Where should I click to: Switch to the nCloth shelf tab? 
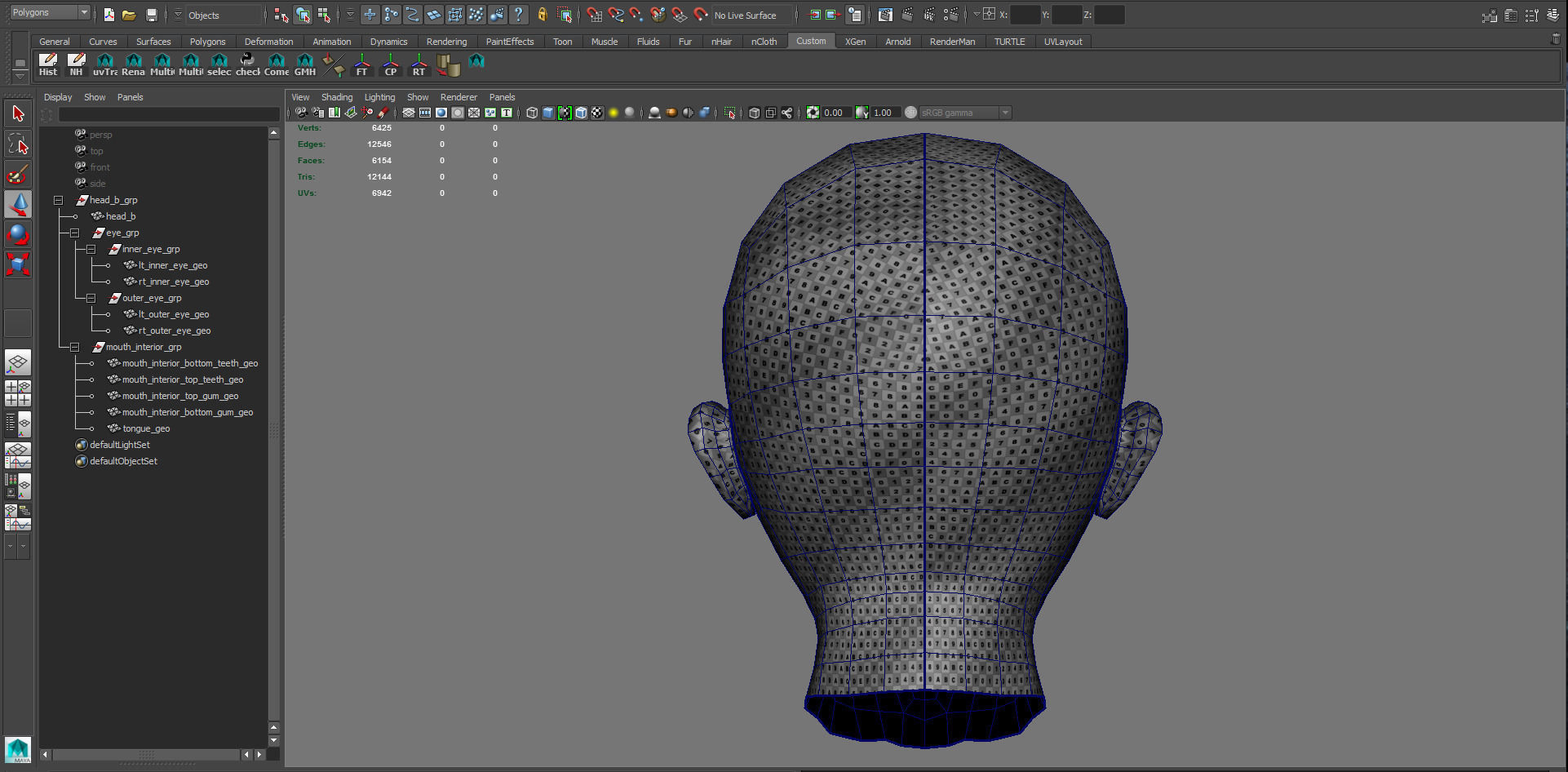point(764,42)
